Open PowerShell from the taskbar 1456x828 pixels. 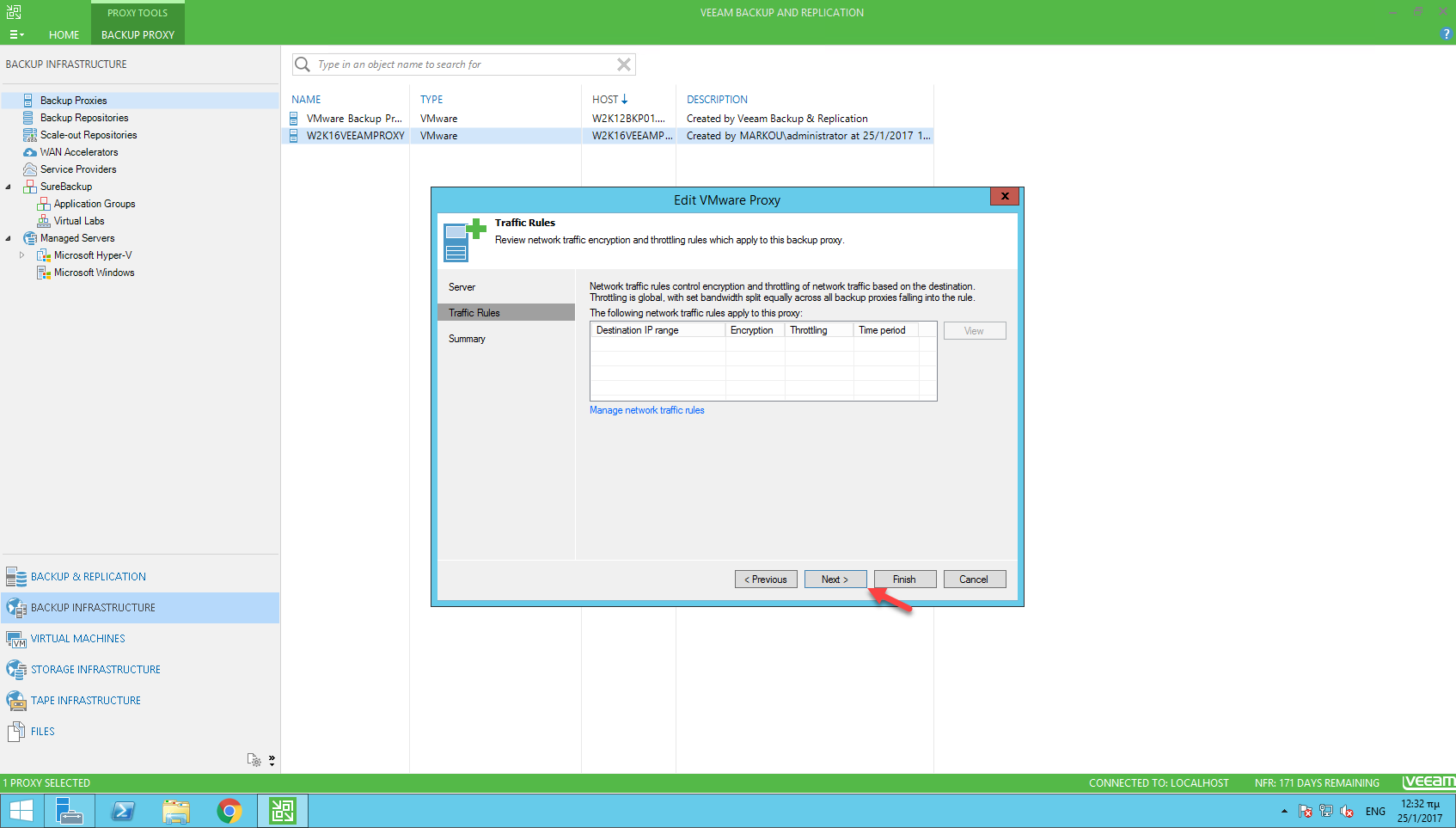123,811
